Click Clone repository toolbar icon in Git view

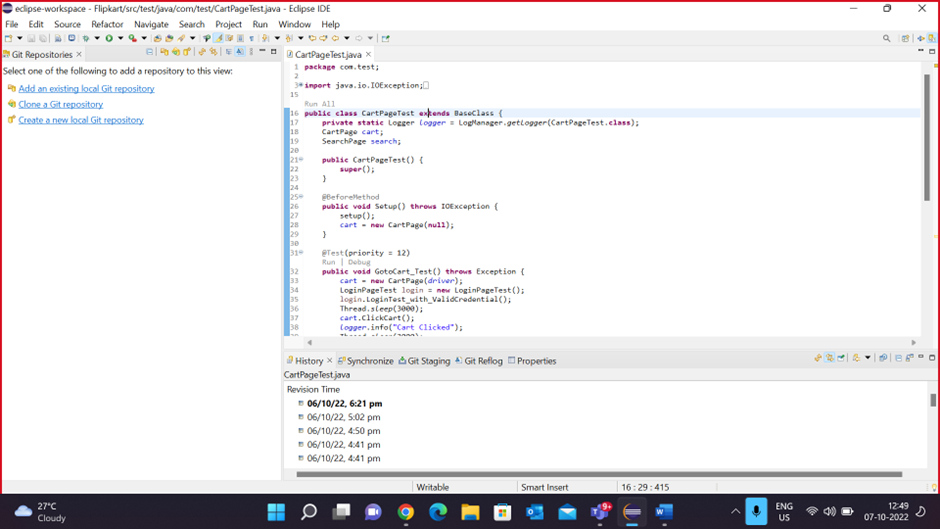[176, 52]
